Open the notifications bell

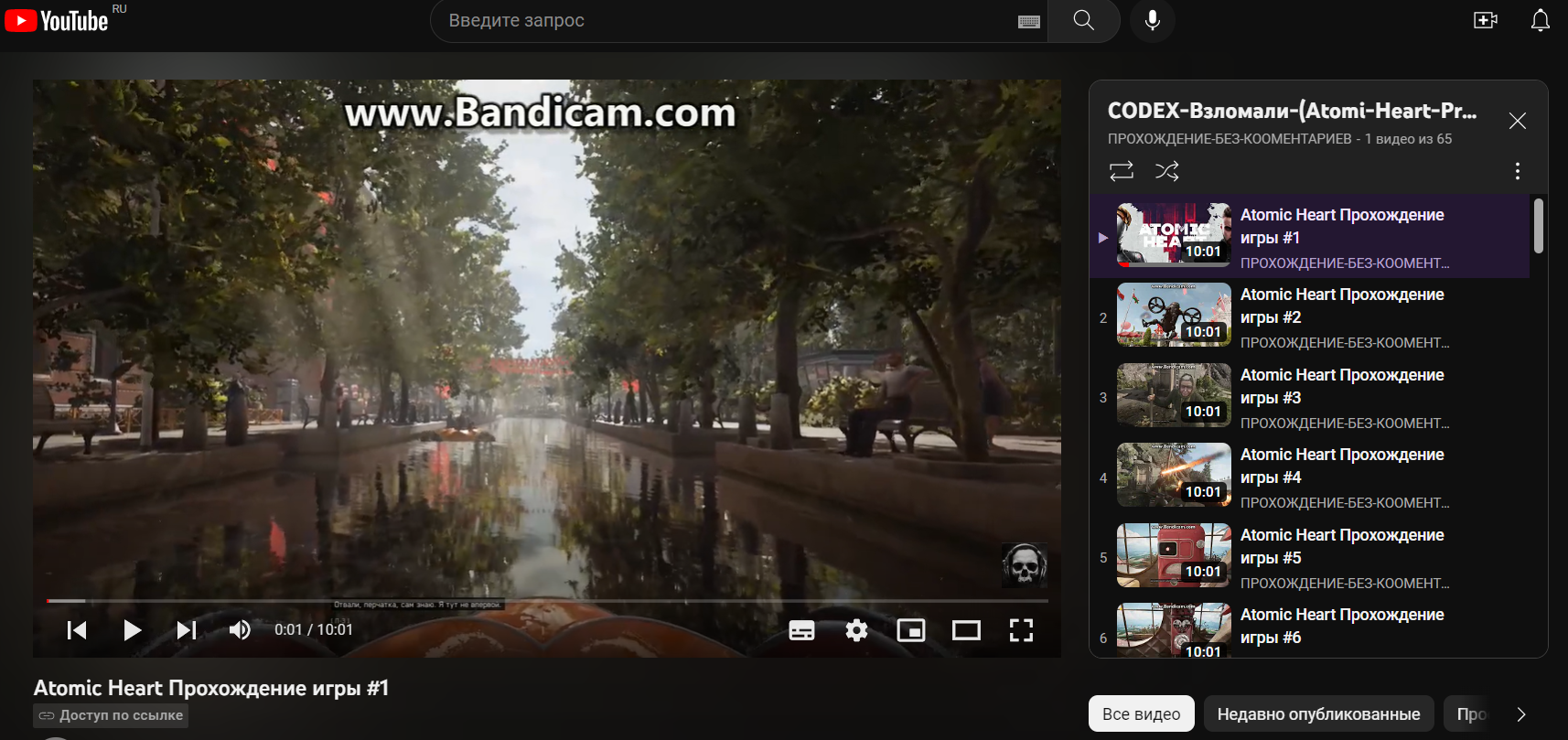point(1541,20)
